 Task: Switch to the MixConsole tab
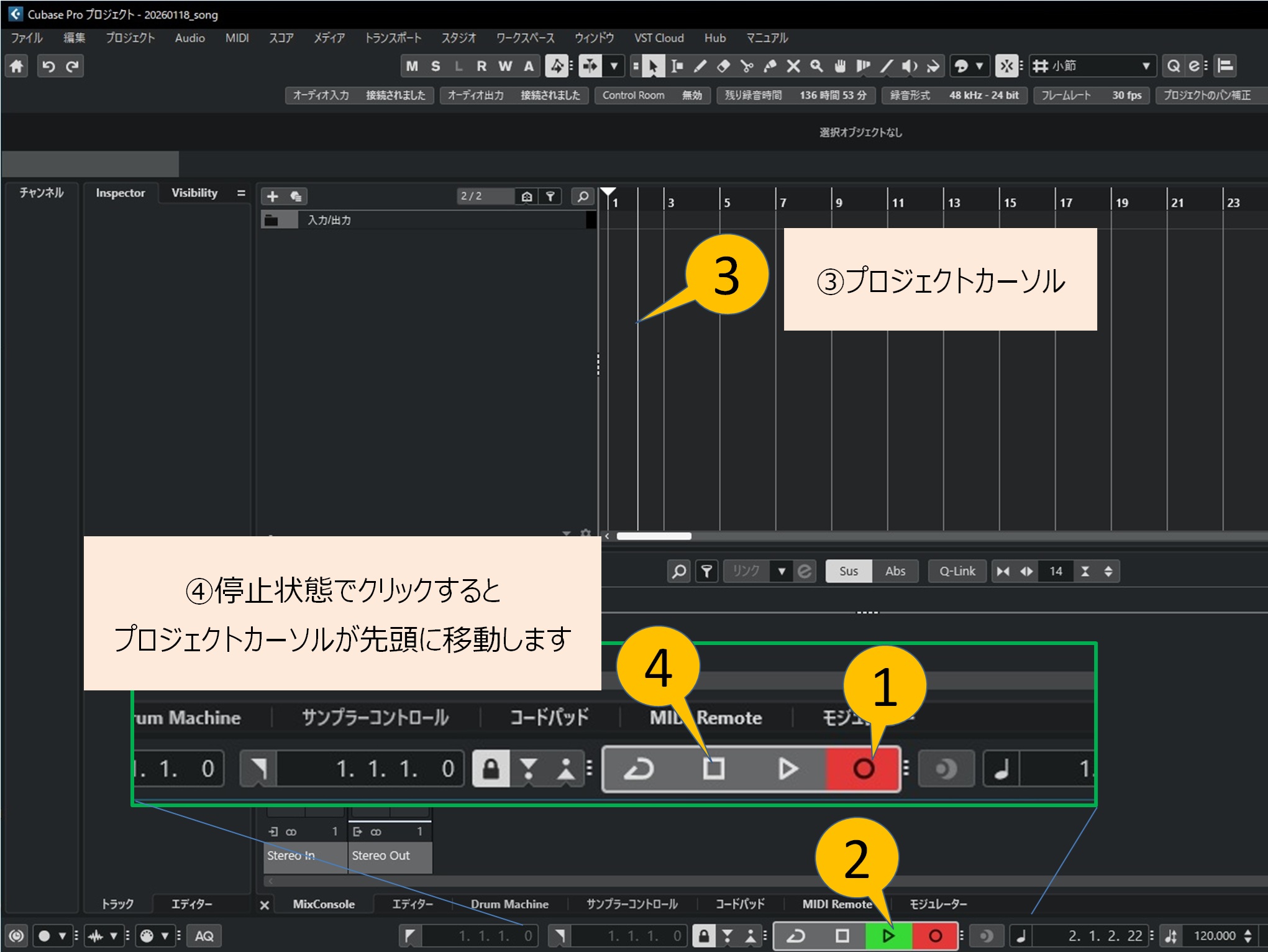[x=323, y=904]
